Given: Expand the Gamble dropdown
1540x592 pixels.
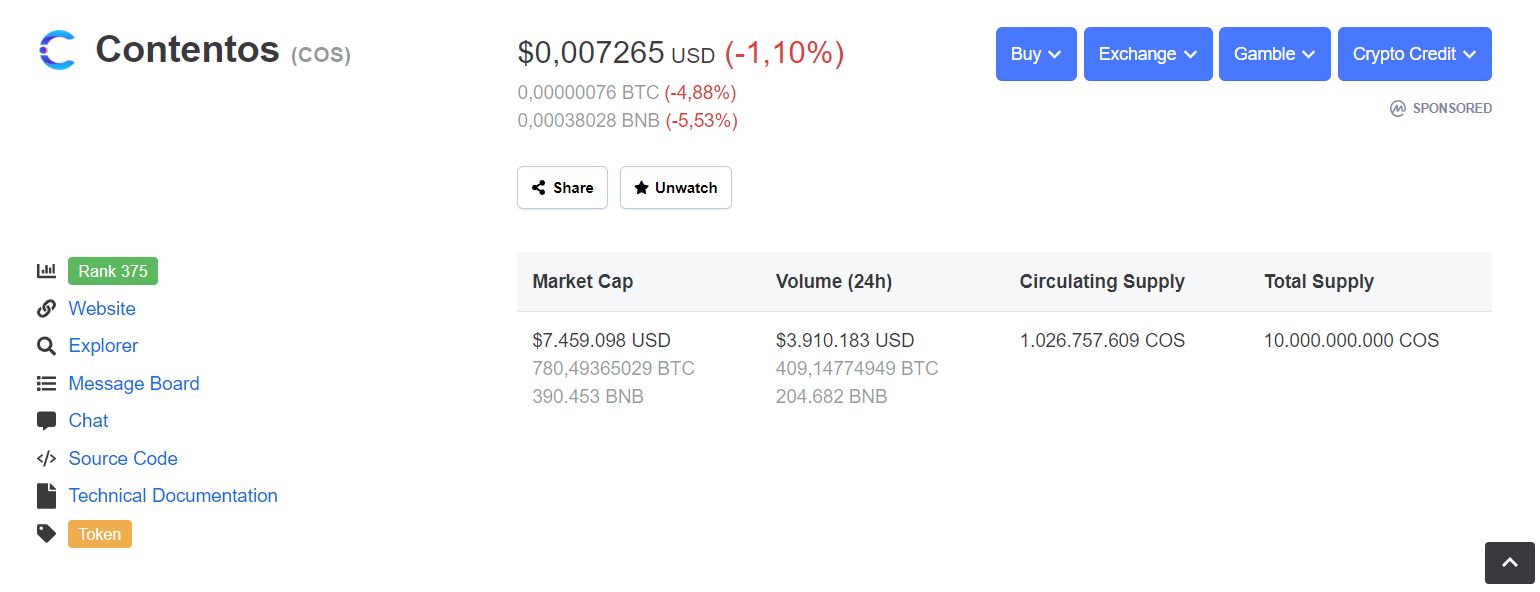Looking at the screenshot, I should 1274,54.
